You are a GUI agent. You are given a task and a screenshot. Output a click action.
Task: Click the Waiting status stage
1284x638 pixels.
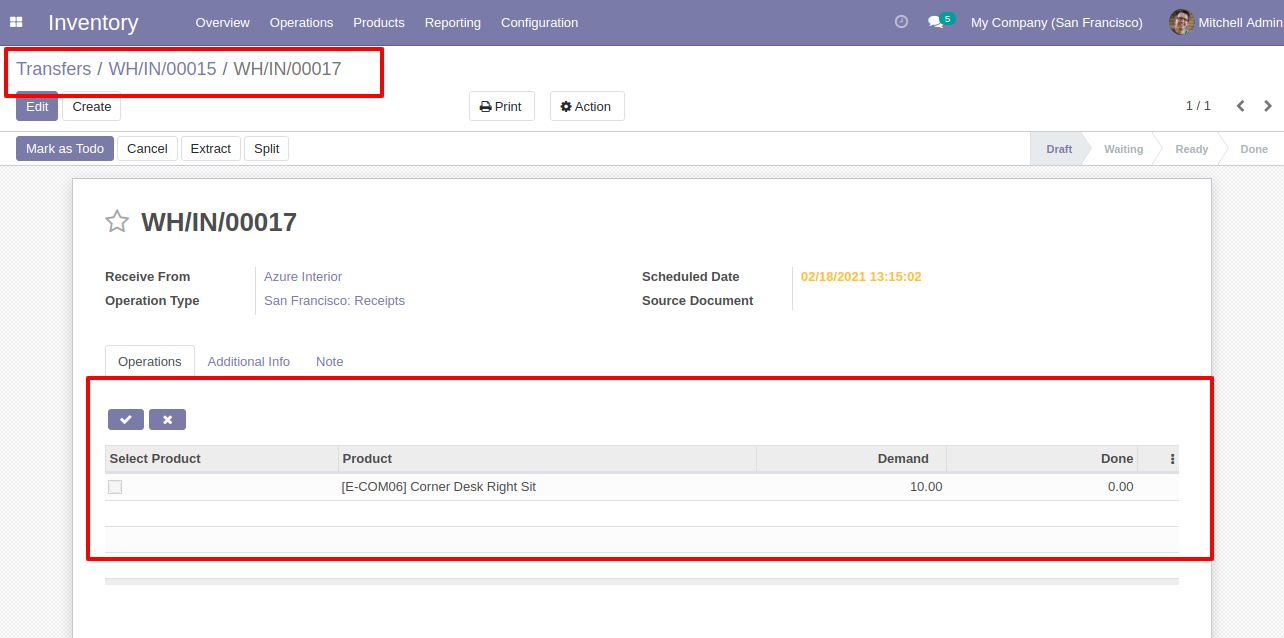(1123, 149)
